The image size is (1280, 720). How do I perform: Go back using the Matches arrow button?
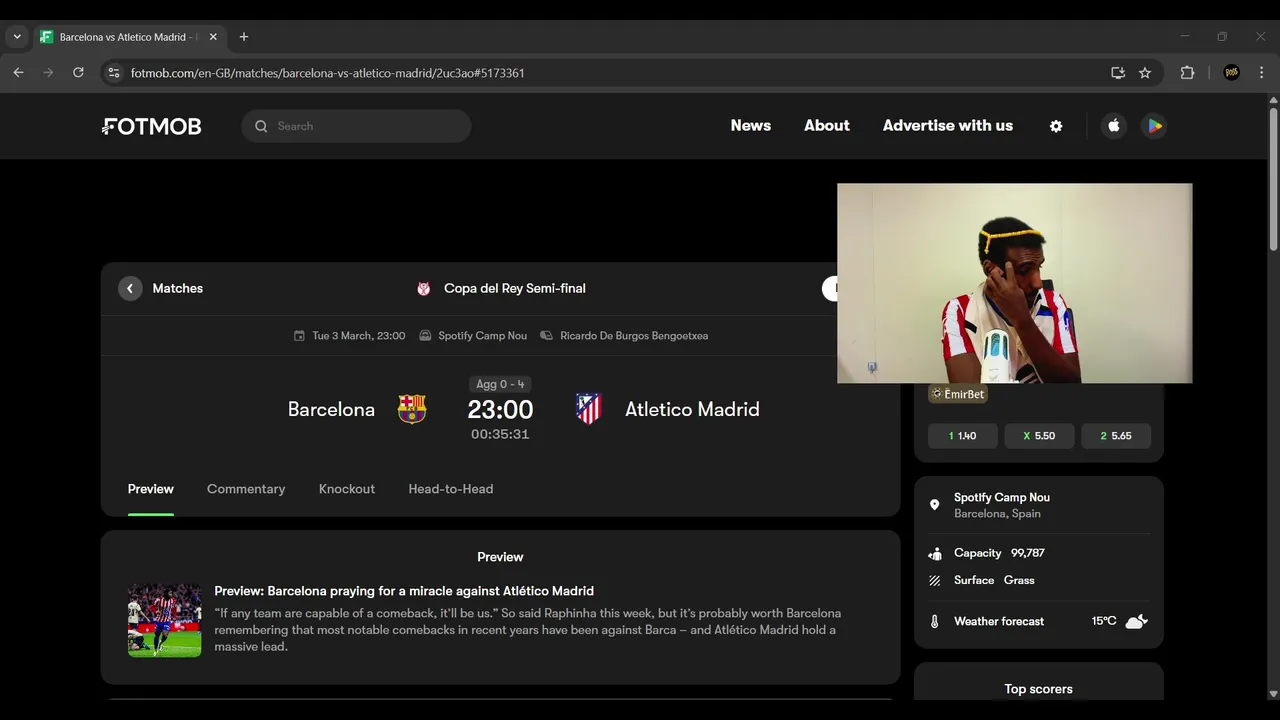(x=130, y=288)
